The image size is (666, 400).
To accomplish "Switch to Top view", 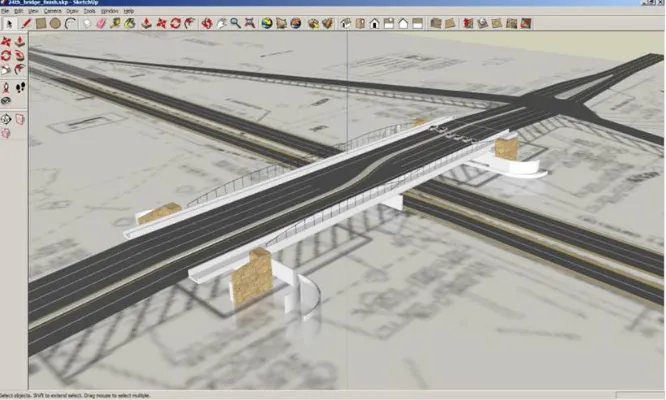I will tap(360, 24).
